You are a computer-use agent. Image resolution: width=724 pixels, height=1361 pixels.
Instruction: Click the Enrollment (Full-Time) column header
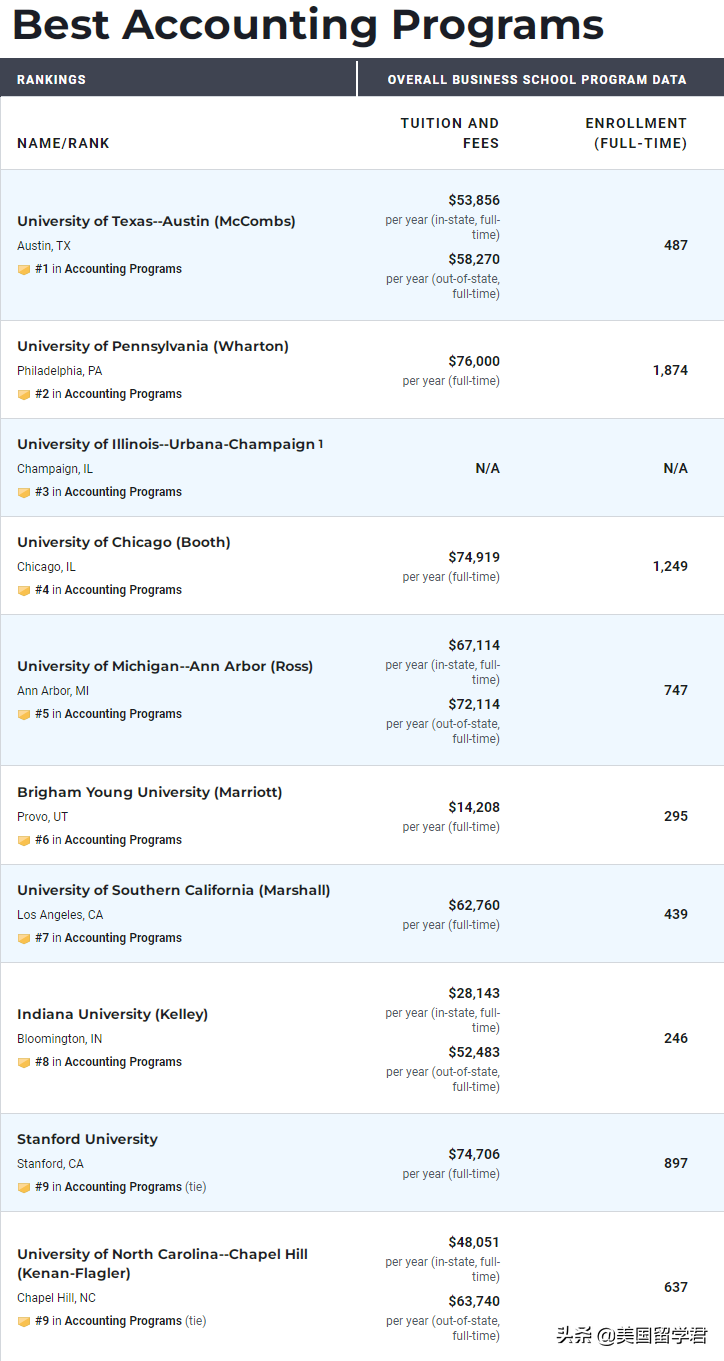coord(636,133)
